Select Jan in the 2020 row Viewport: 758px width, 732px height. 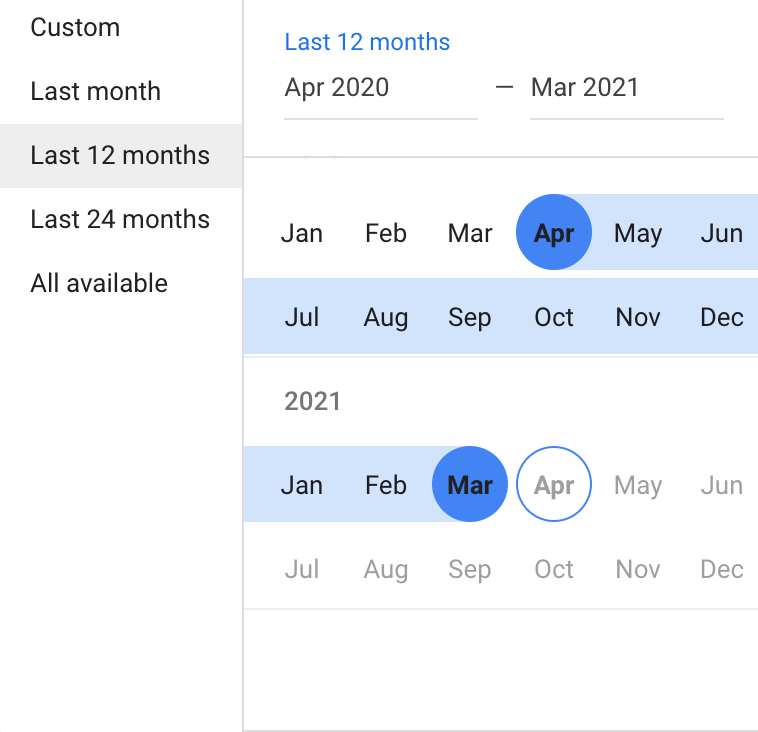coord(301,233)
